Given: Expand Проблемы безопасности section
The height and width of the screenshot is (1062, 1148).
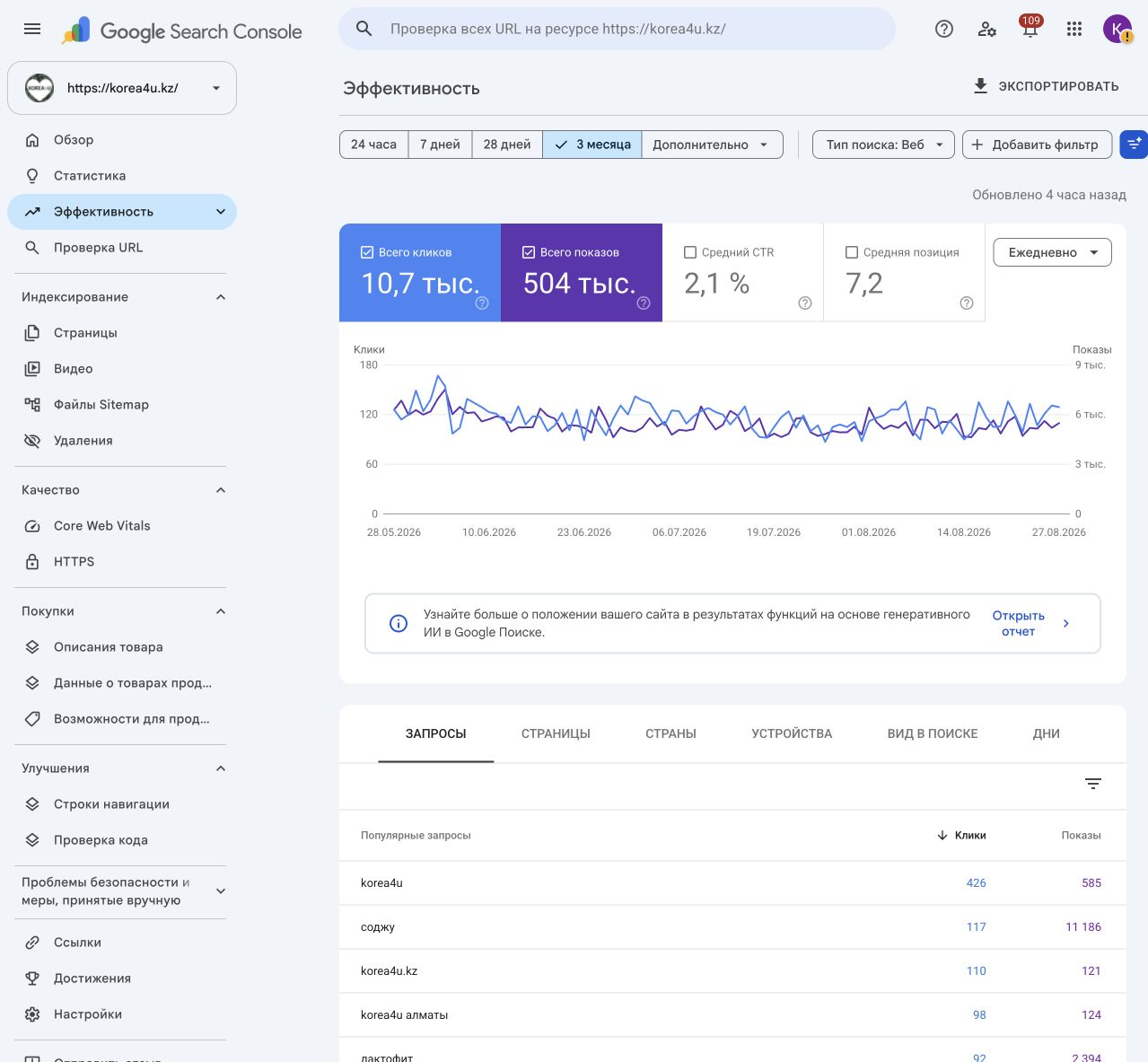Looking at the screenshot, I should (221, 891).
